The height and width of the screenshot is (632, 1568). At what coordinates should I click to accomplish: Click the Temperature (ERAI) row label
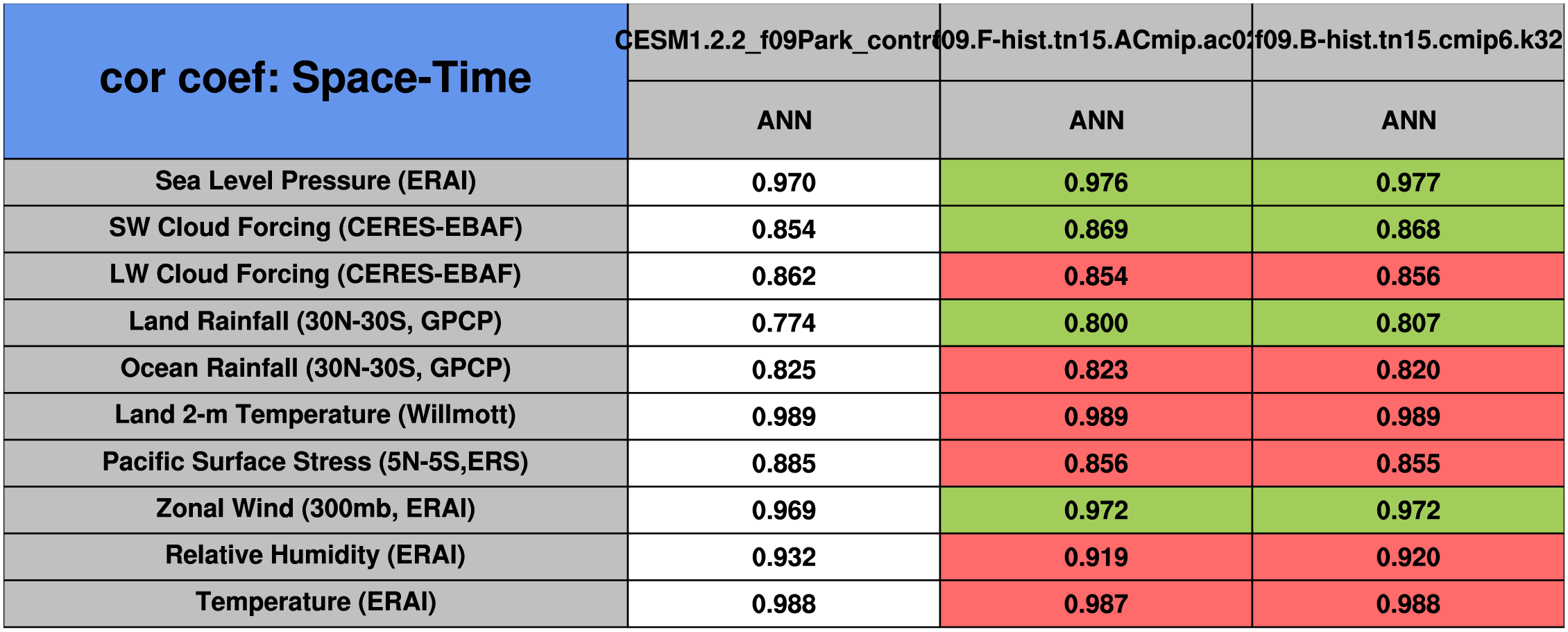tap(316, 603)
